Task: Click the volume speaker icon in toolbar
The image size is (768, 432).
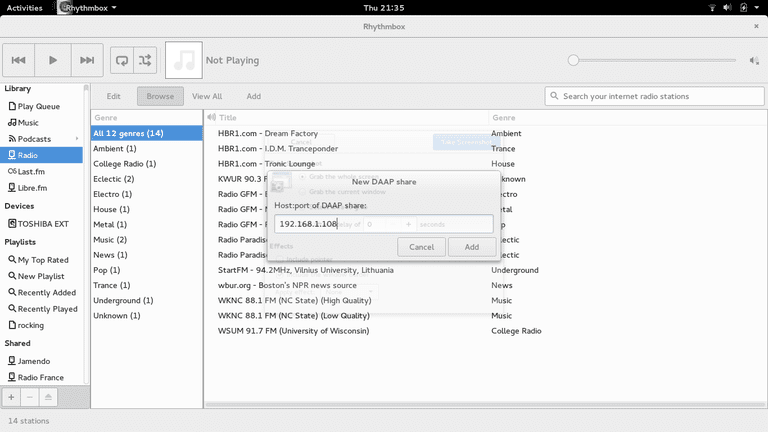Action: pos(754,61)
